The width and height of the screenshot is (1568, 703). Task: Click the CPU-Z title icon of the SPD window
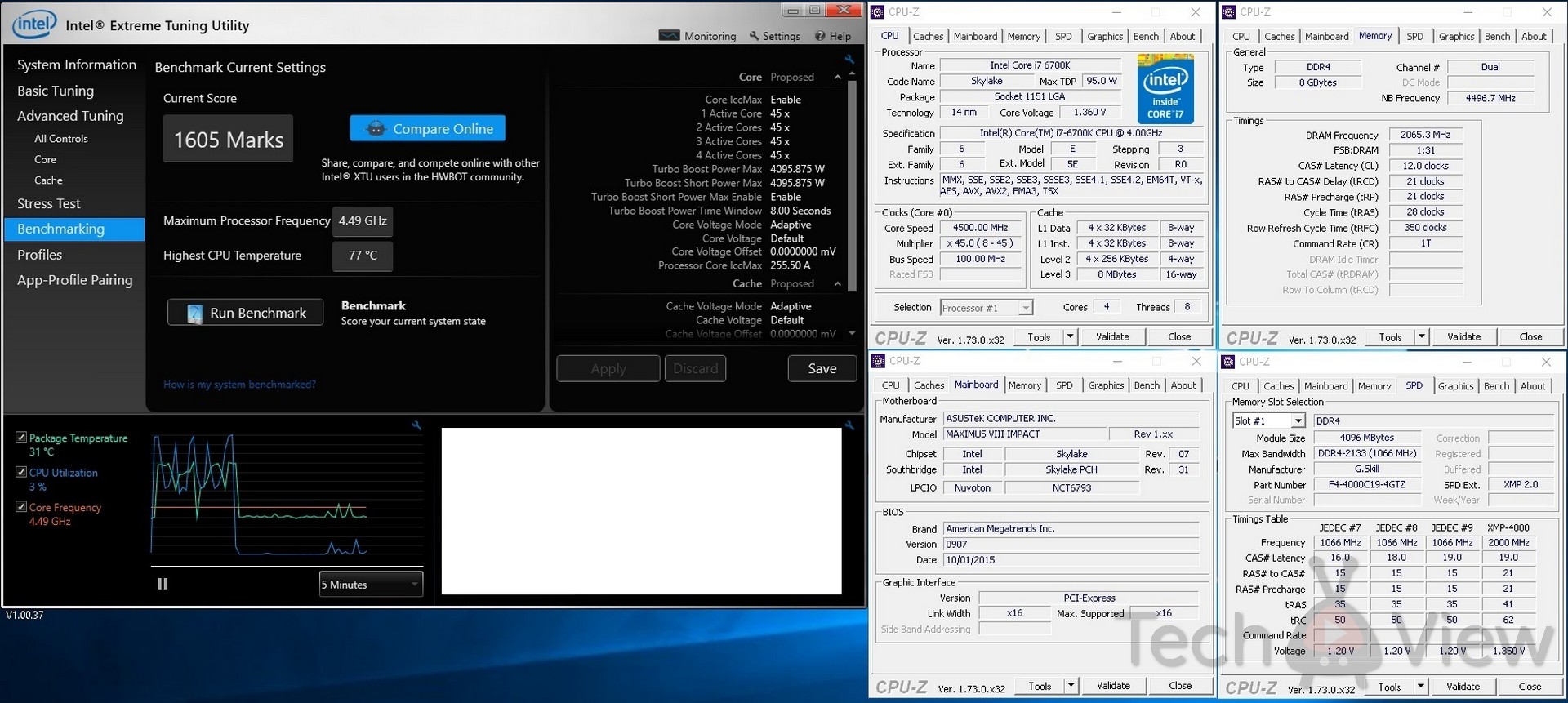click(1228, 361)
